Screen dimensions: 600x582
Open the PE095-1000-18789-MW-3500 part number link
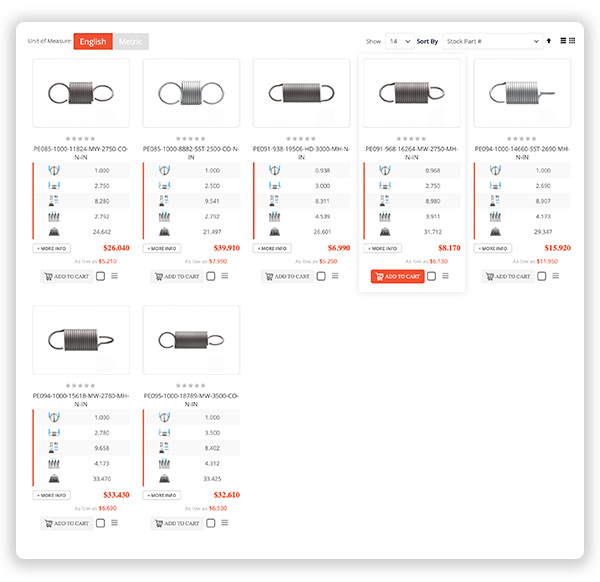[x=191, y=398]
